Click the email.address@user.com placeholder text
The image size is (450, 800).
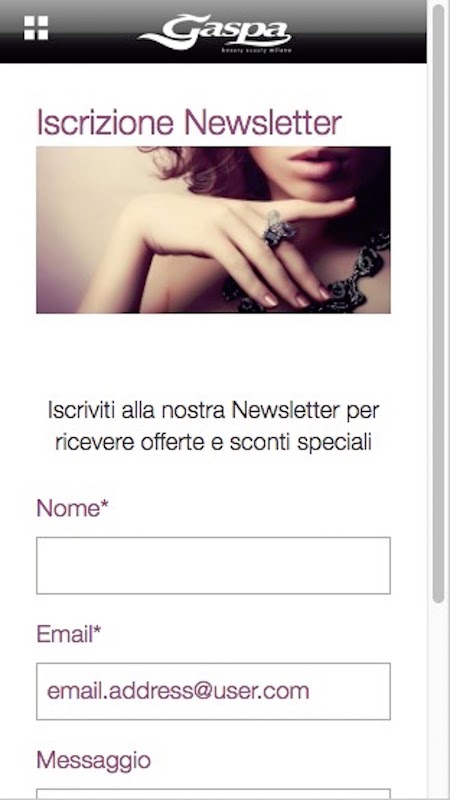[178, 691]
